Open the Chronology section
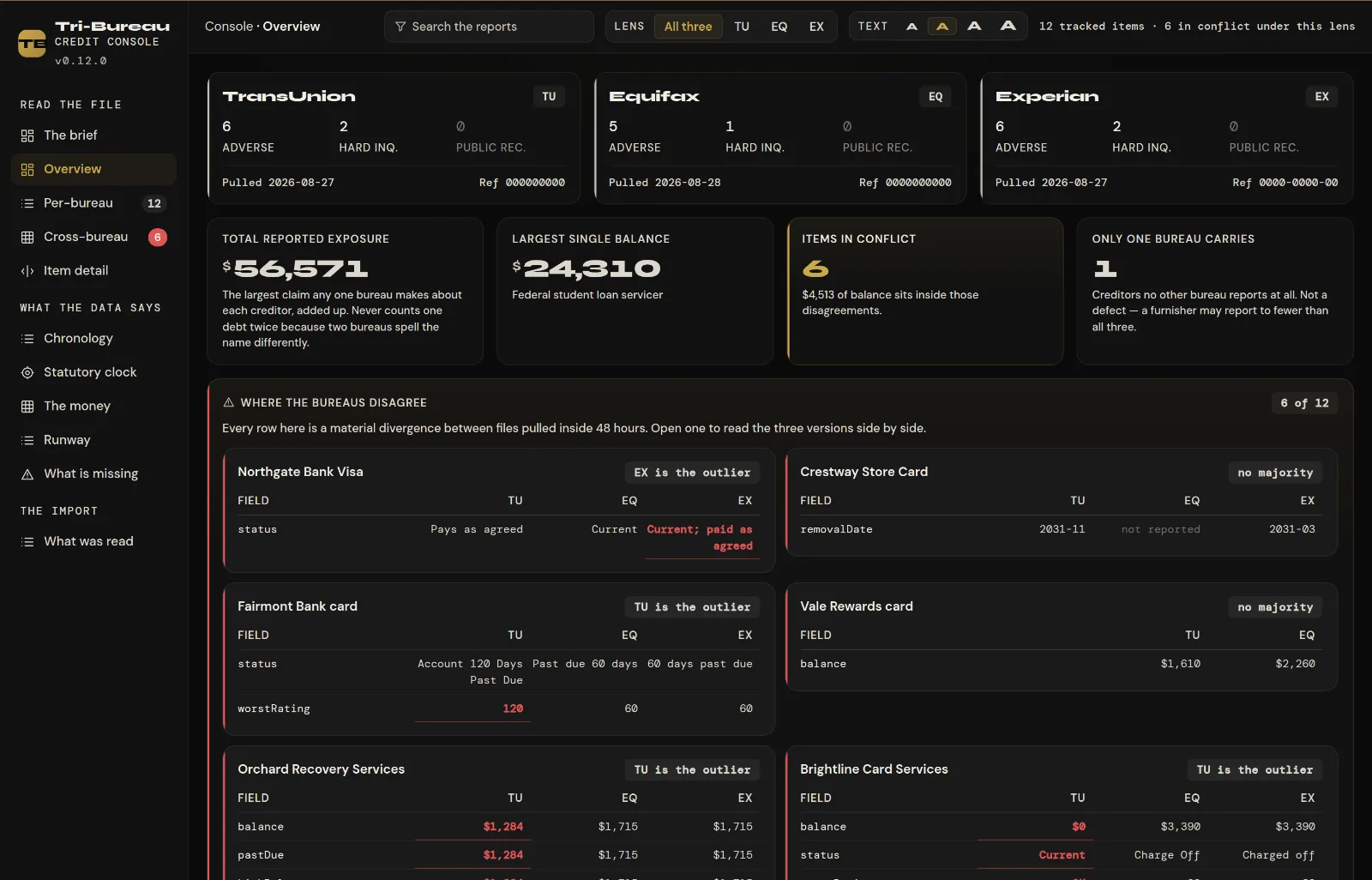This screenshot has height=880, width=1372. [93, 339]
